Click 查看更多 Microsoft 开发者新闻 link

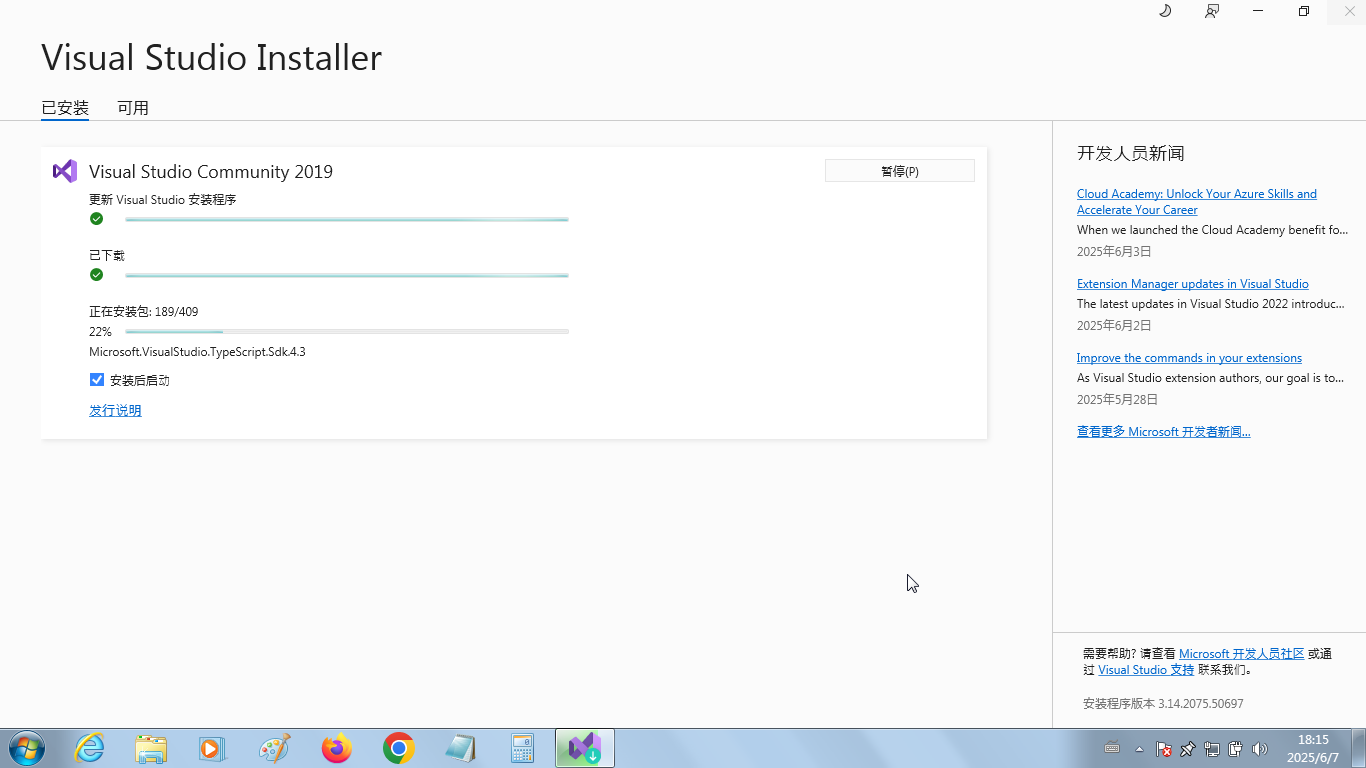tap(1163, 432)
